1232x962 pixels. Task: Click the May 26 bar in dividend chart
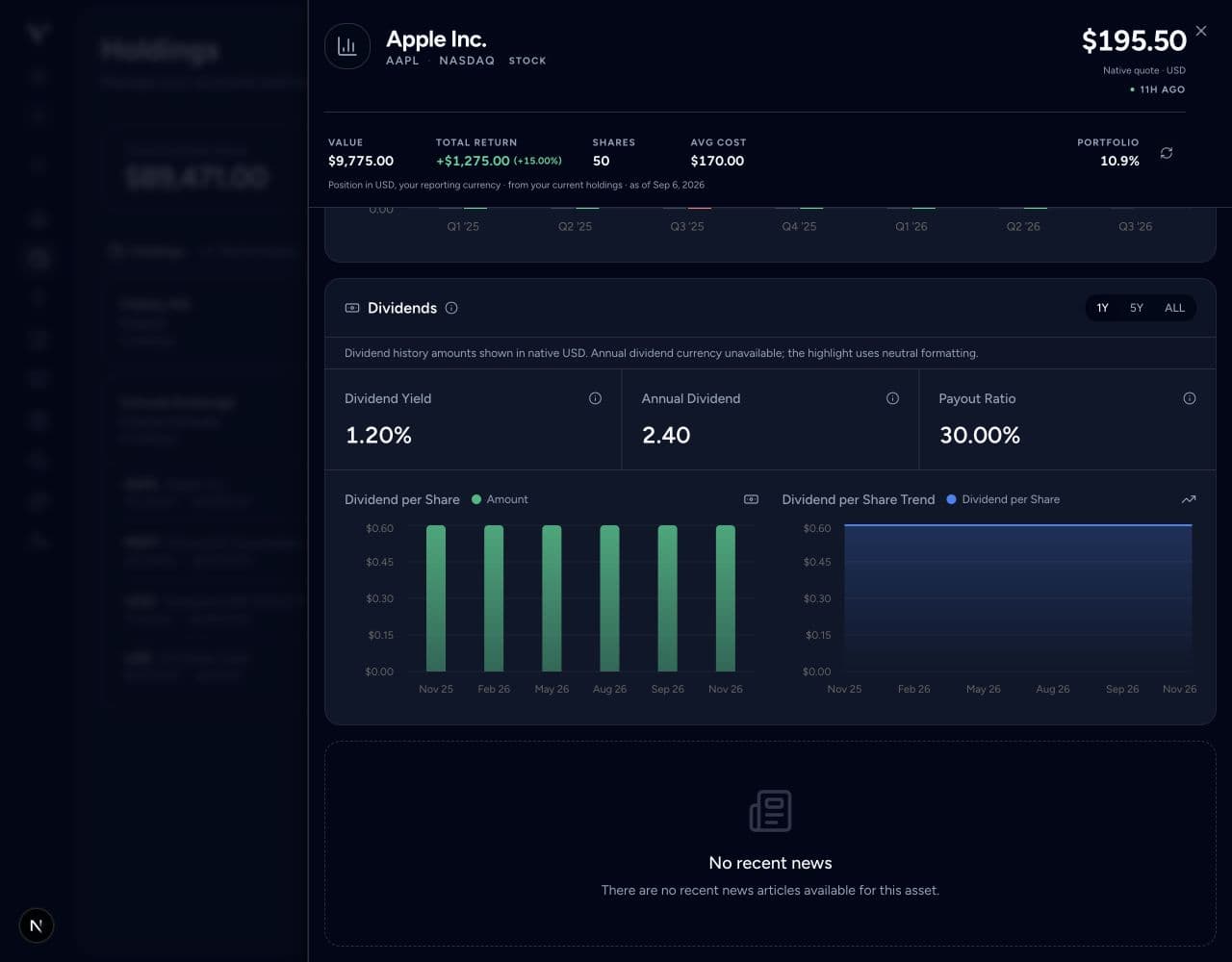(552, 598)
